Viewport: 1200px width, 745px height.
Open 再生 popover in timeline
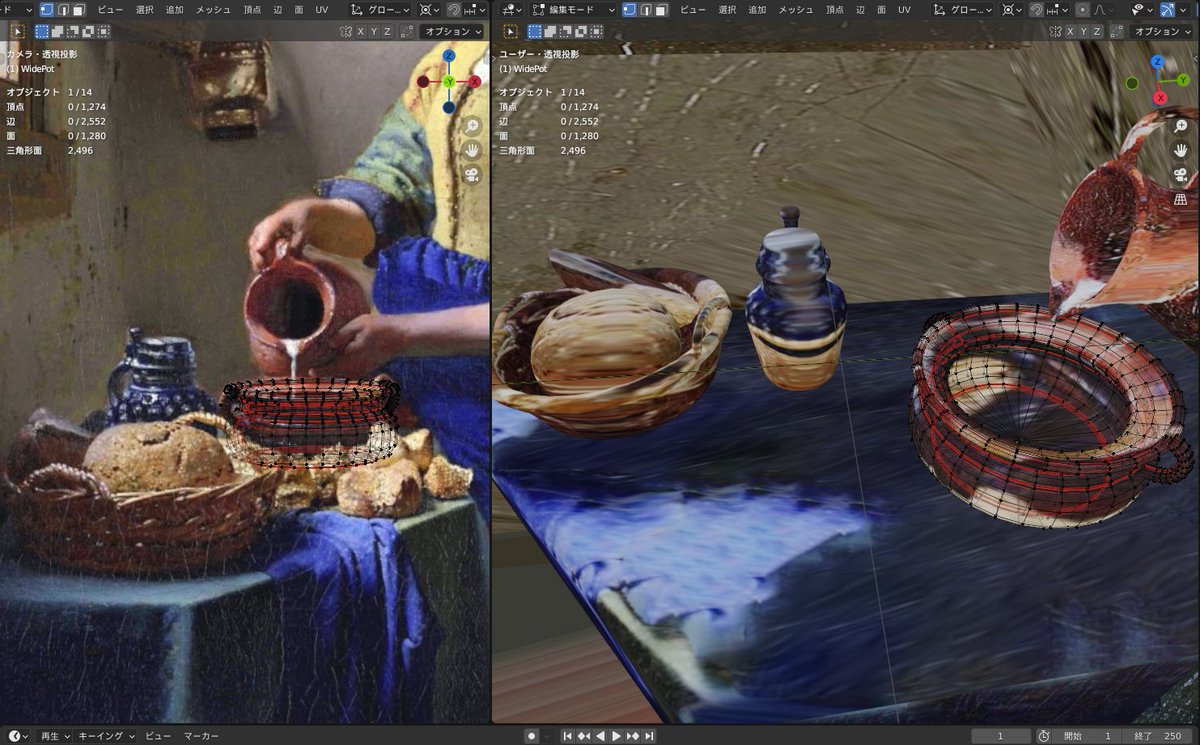pos(55,736)
